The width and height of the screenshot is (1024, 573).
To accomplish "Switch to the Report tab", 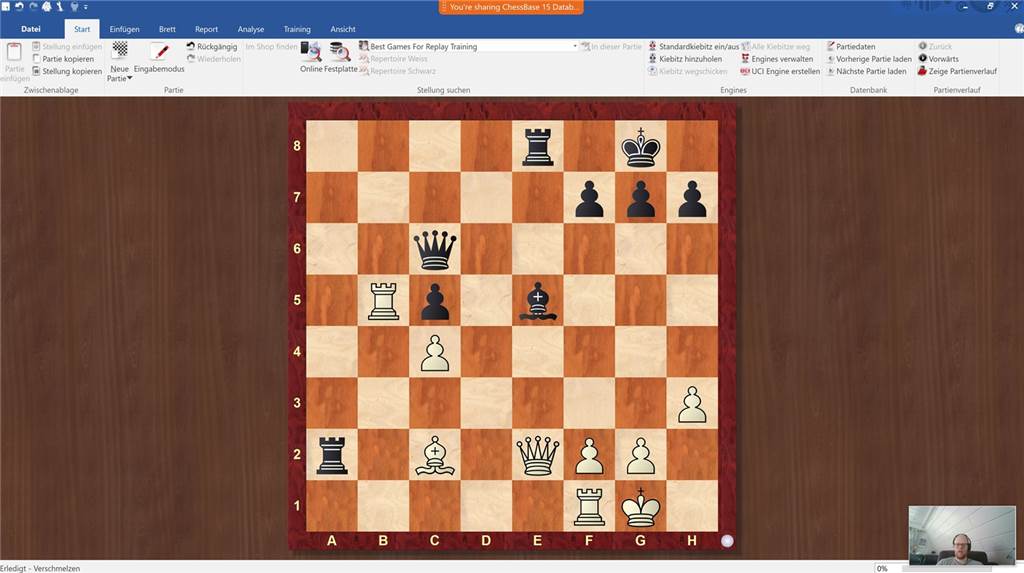I will [x=206, y=29].
